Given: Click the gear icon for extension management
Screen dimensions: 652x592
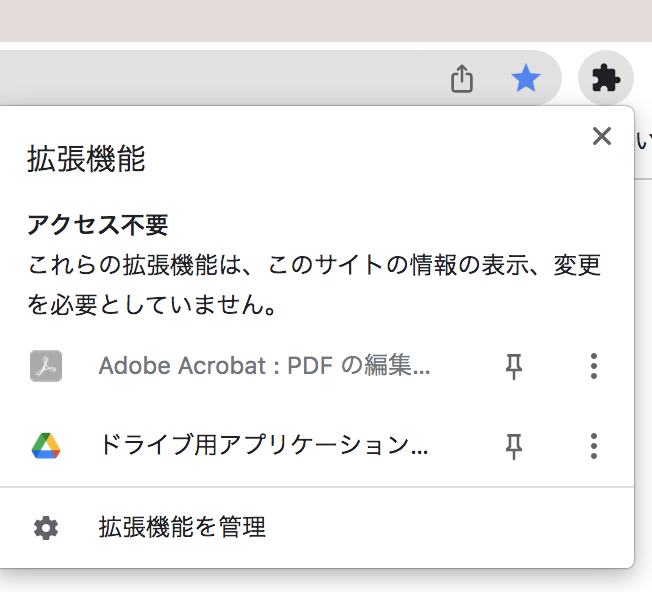Looking at the screenshot, I should pyautogui.click(x=46, y=527).
